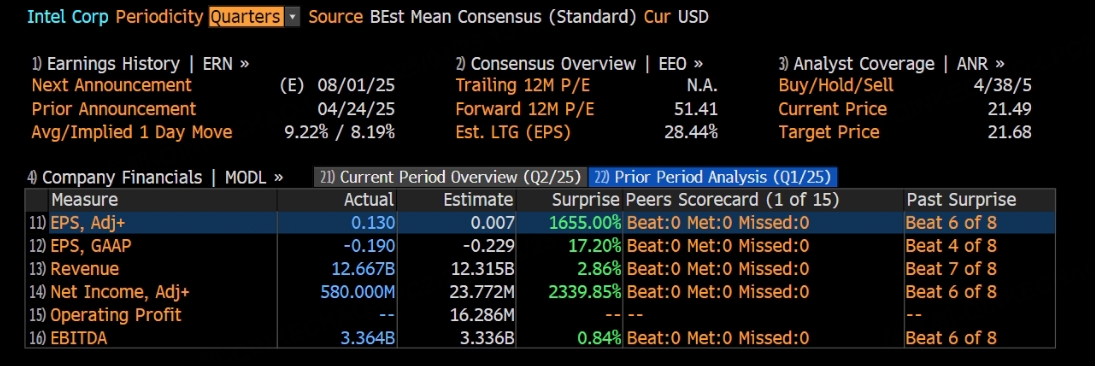Click the Estimate column header
Image resolution: width=1095 pixels, height=366 pixels.
(x=478, y=200)
